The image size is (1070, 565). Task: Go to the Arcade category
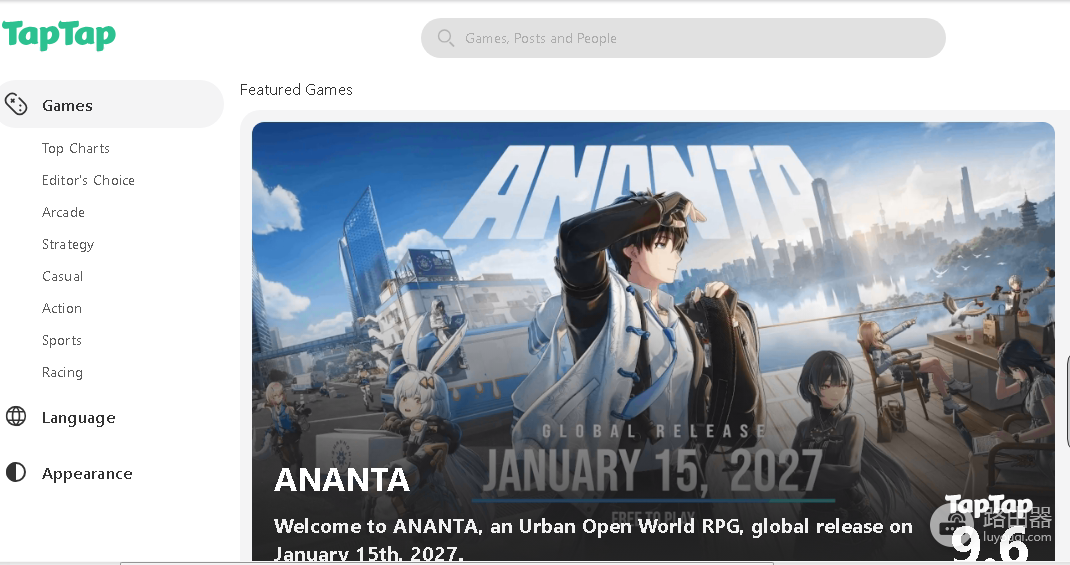63,212
